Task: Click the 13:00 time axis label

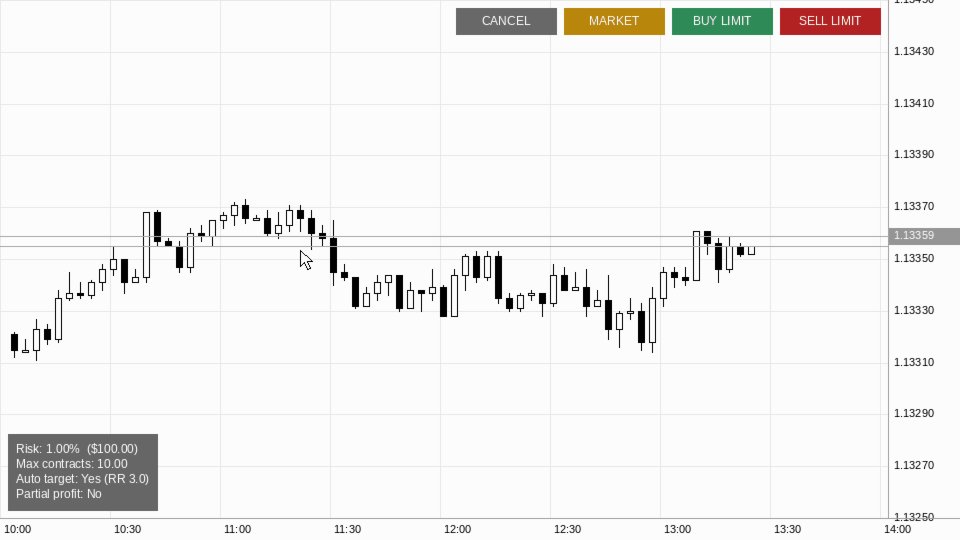Action: (x=677, y=530)
